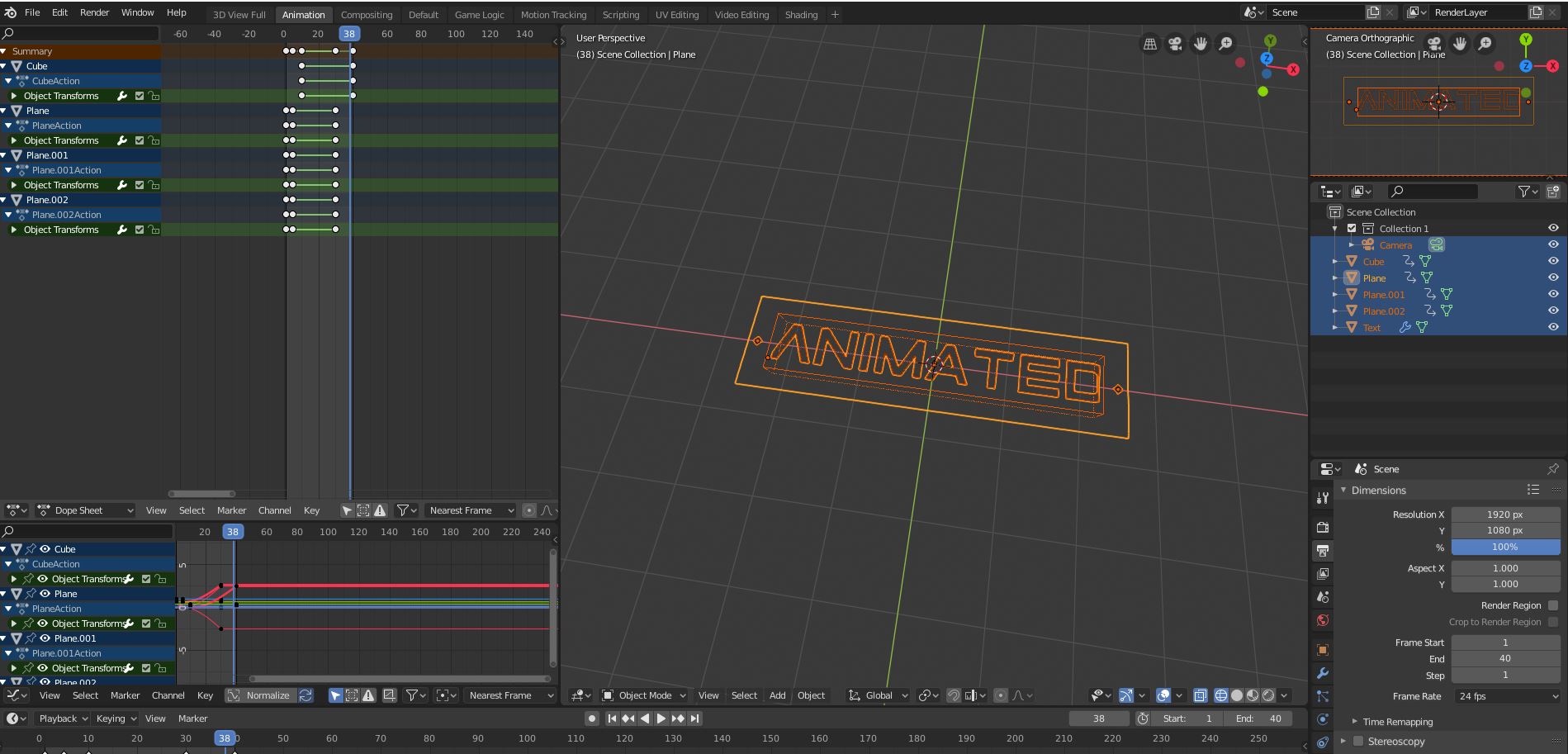The height and width of the screenshot is (754, 1568).
Task: Click the Resolution percentage 100% slider
Action: 1504,547
